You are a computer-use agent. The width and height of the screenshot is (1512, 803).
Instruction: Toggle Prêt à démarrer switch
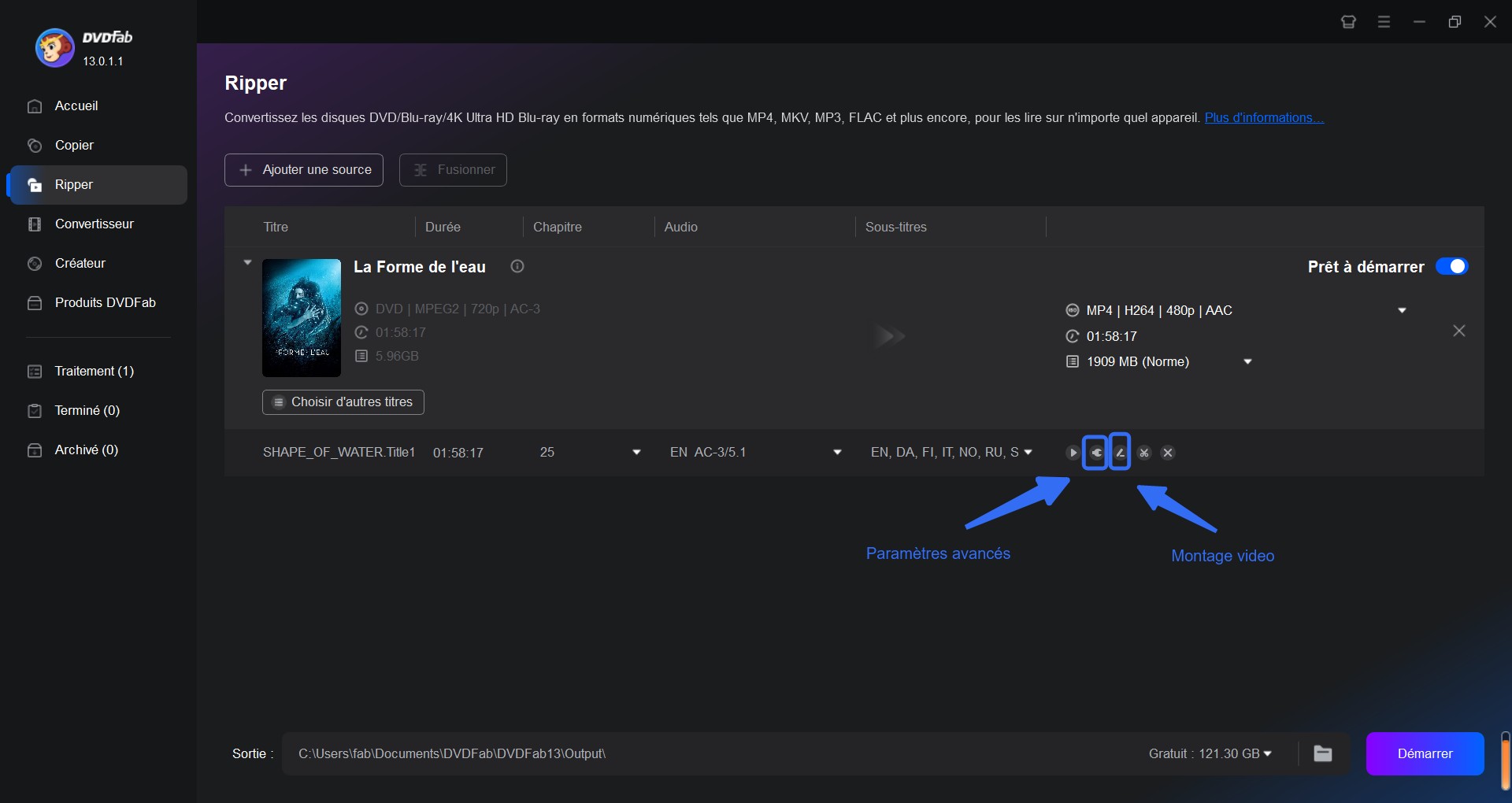click(x=1451, y=266)
